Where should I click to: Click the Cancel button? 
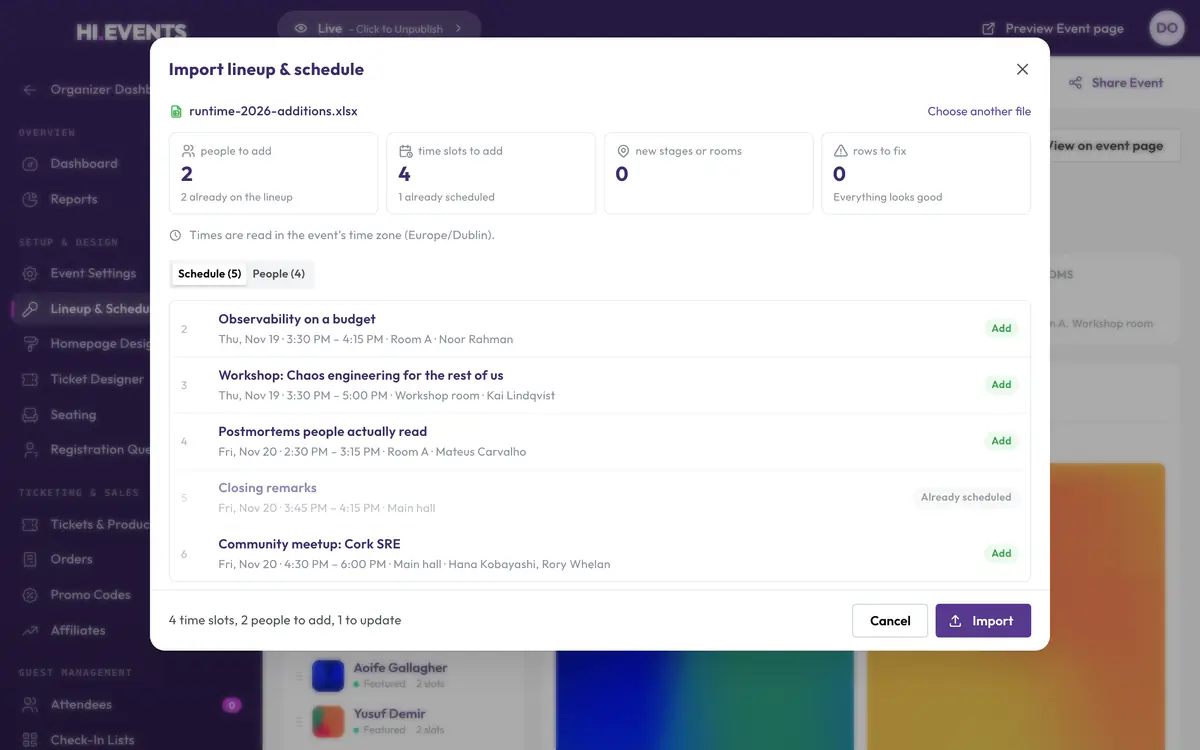[x=890, y=621]
